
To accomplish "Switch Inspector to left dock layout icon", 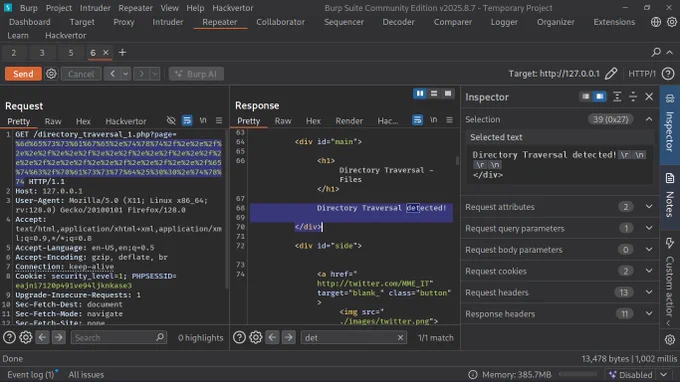I will (585, 97).
